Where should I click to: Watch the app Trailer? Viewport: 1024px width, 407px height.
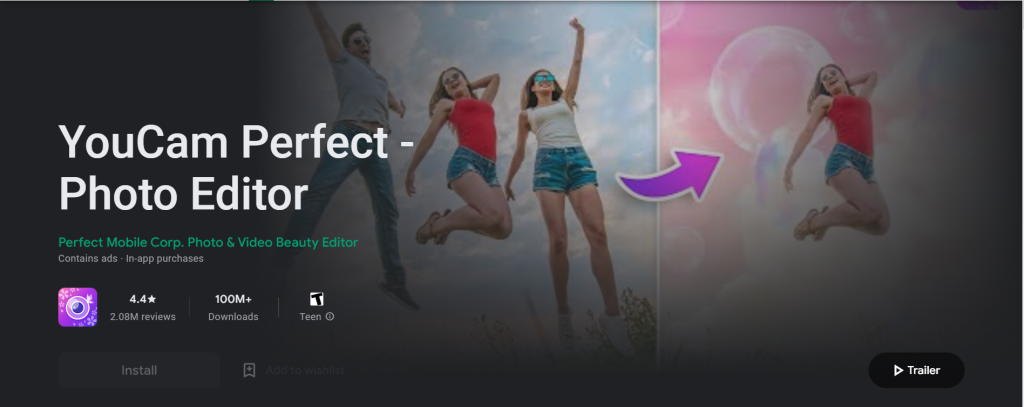pyautogui.click(x=916, y=370)
